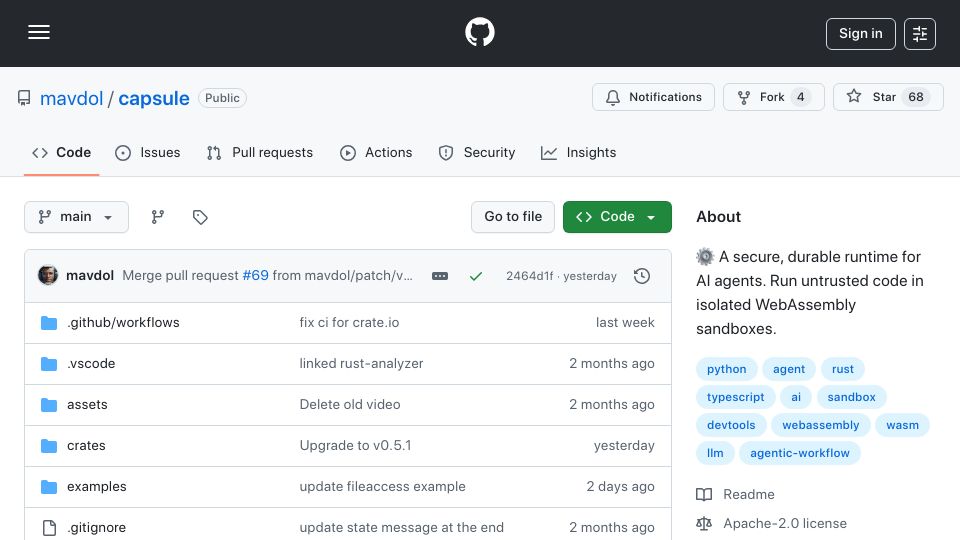Open the Pull requests tab
The image size is (960, 540).
(x=260, y=152)
